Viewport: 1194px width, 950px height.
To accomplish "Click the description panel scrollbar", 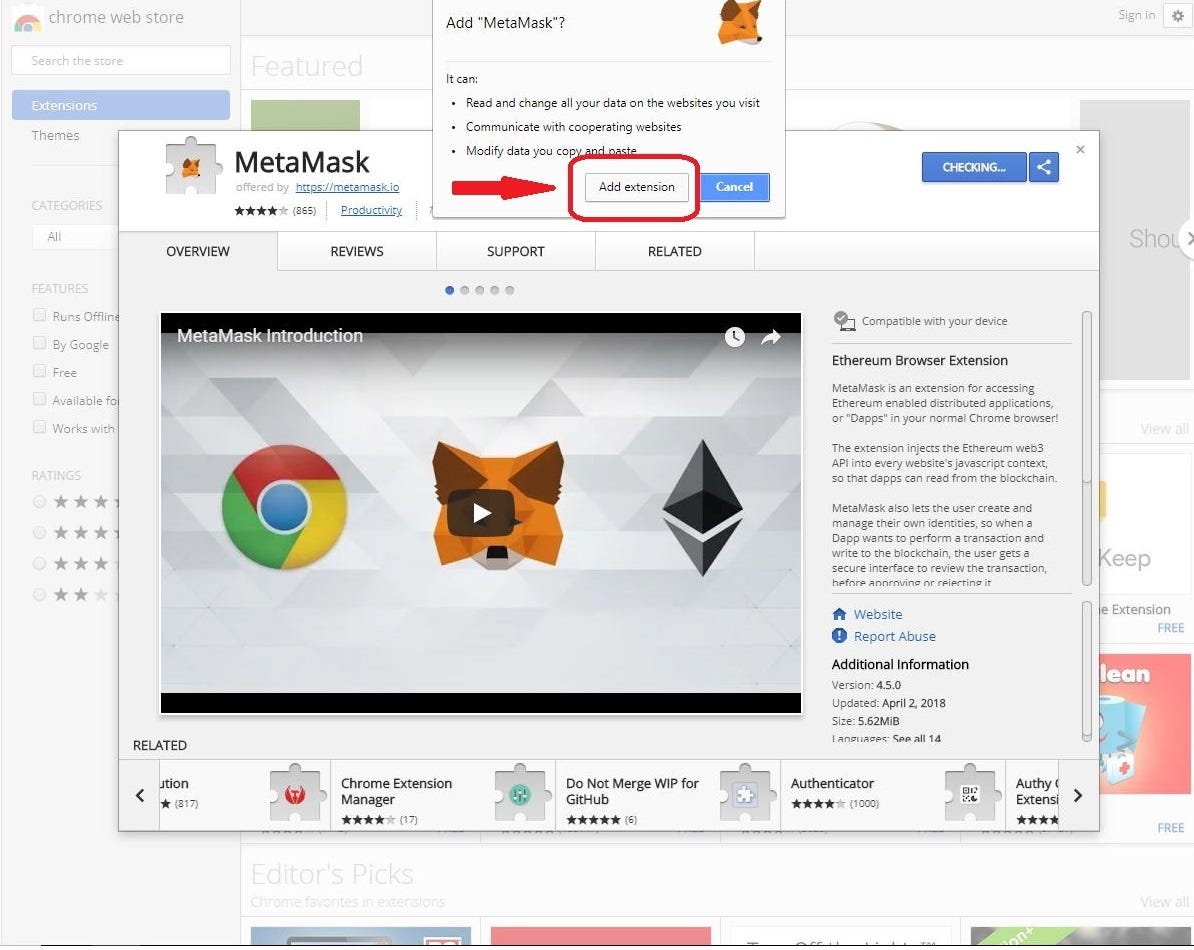I will tap(1087, 449).
